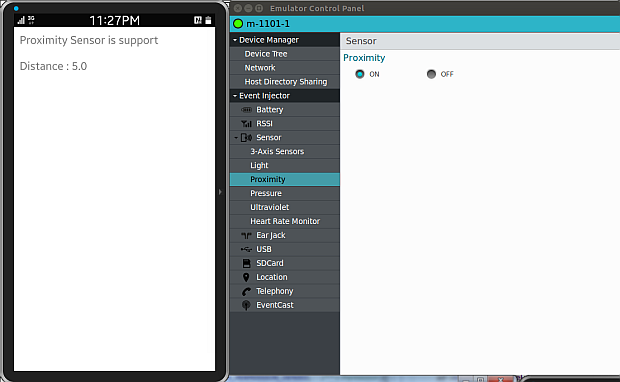Click the emulator signal strength icon

coord(21,20)
